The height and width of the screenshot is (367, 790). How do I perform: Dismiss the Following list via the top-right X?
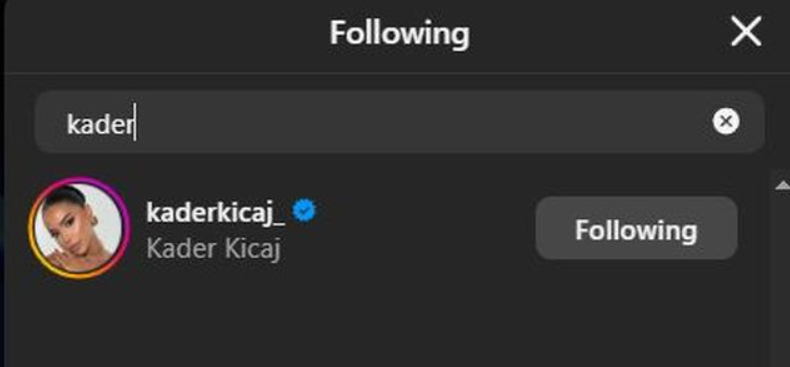[746, 32]
